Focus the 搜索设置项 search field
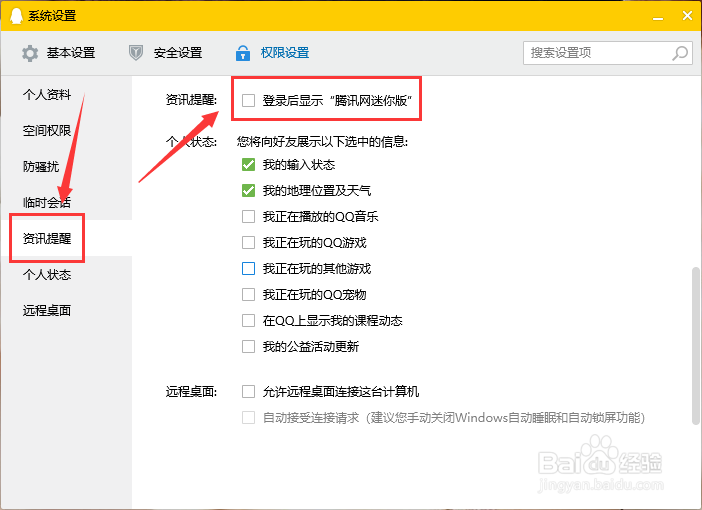 (x=608, y=53)
